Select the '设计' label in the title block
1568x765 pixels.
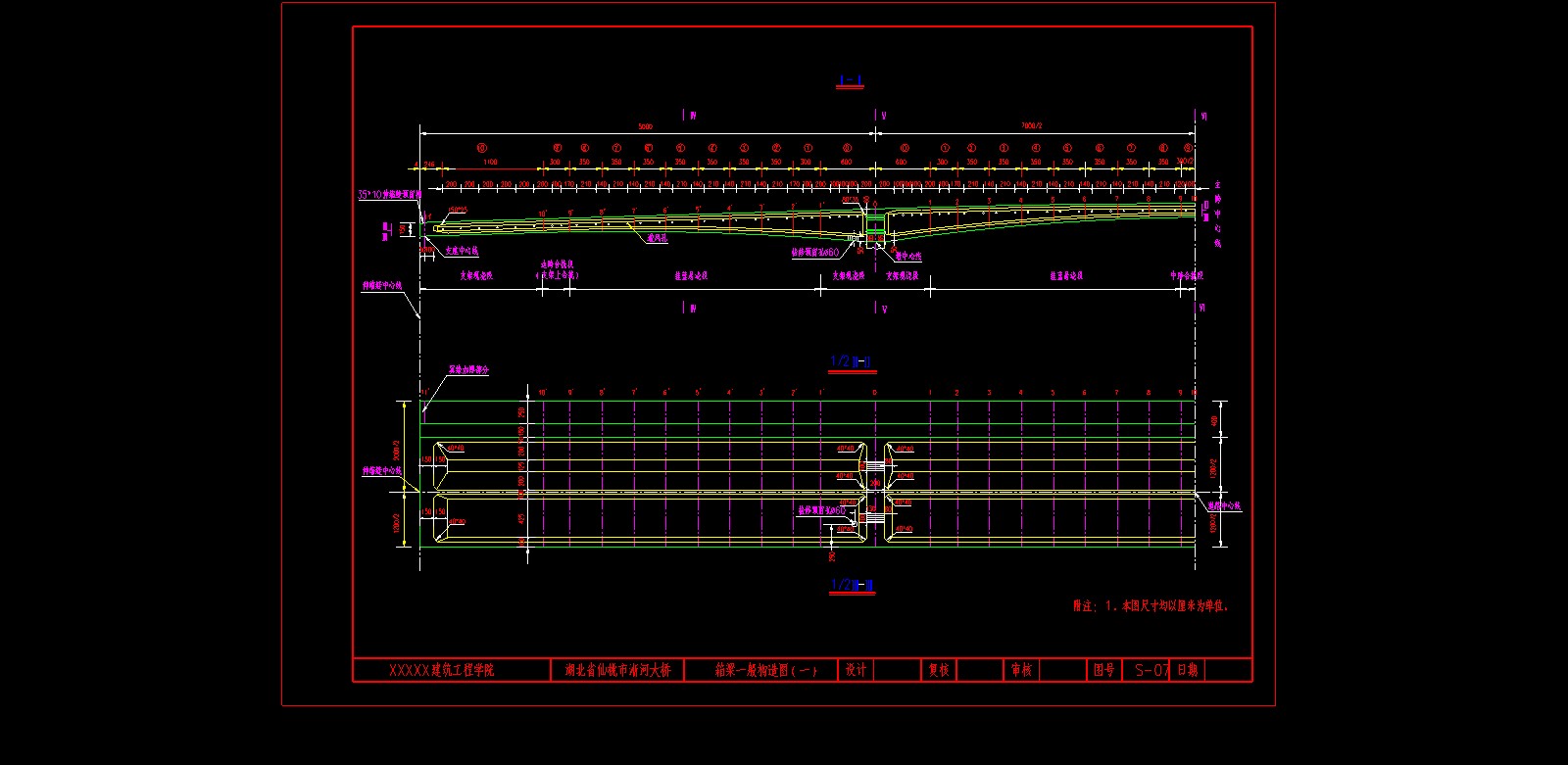[856, 670]
